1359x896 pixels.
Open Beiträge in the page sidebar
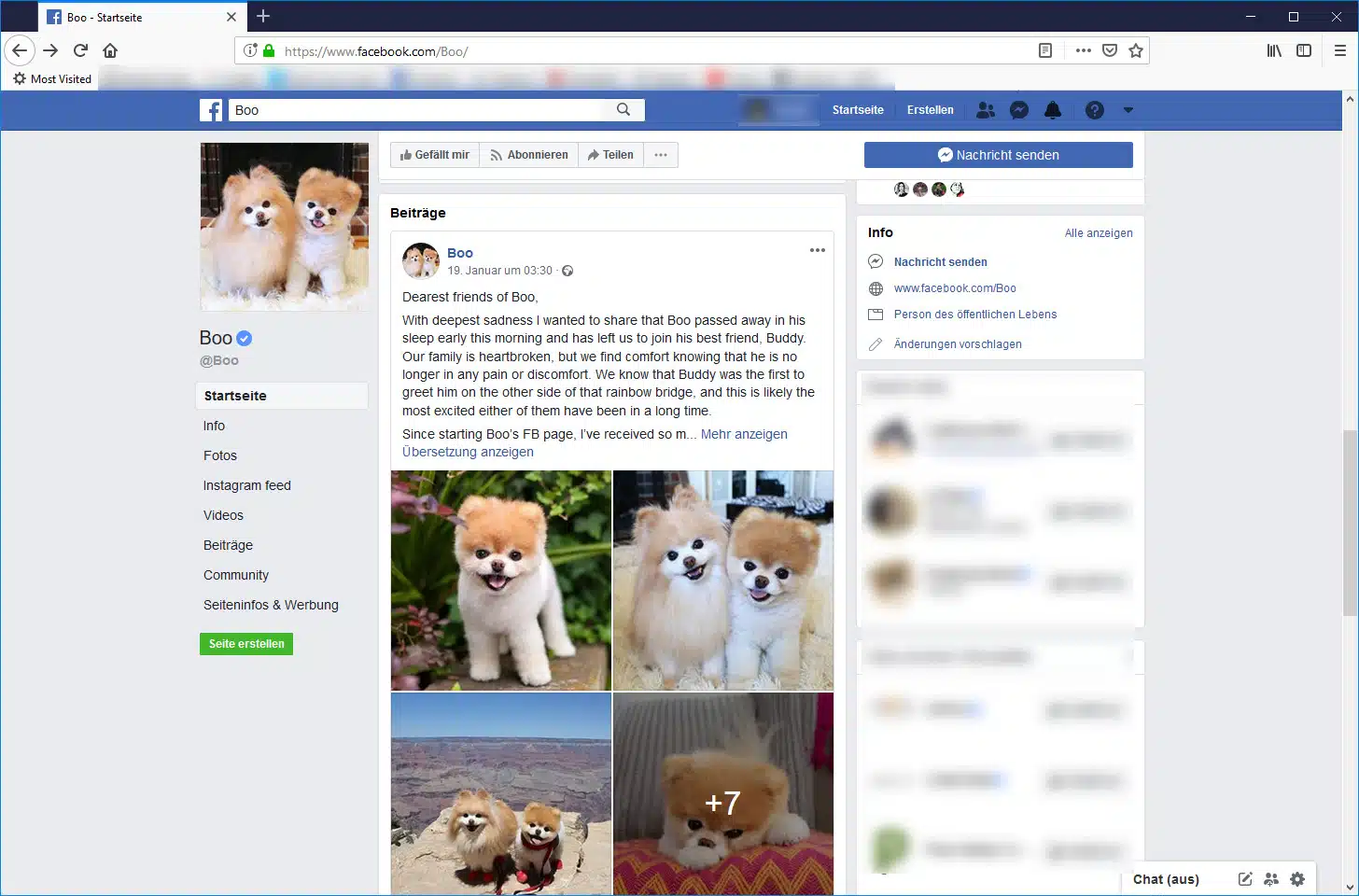coord(229,545)
